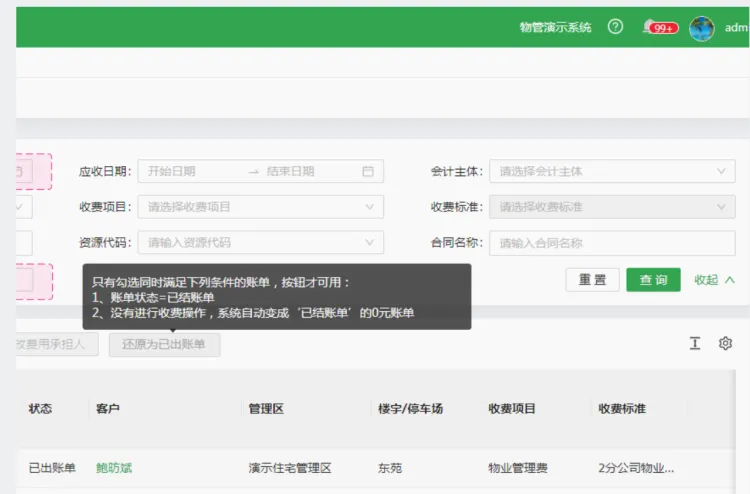Click the user avatar globe picture
Image resolution: width=750 pixels, height=494 pixels.
pyautogui.click(x=702, y=28)
